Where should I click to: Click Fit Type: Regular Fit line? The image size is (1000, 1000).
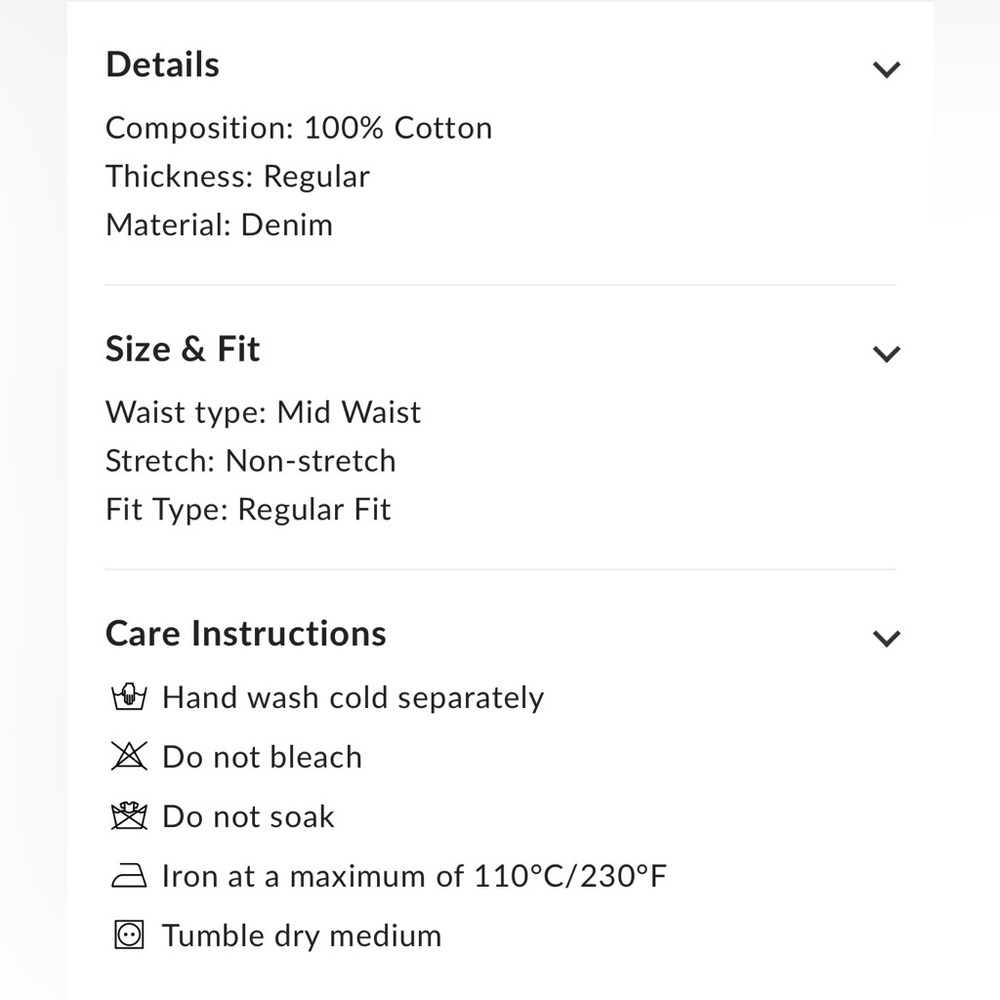pyautogui.click(x=248, y=510)
